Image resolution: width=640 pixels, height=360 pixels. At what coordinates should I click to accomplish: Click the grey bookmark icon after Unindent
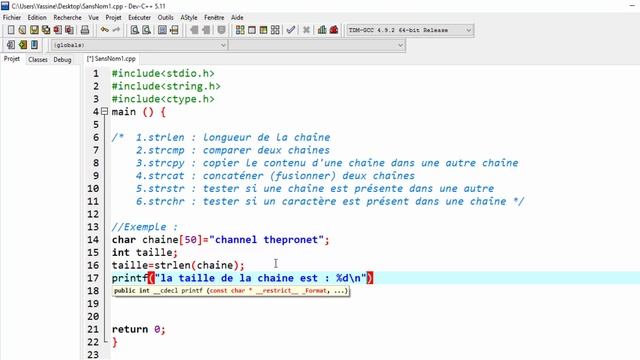click(x=221, y=30)
